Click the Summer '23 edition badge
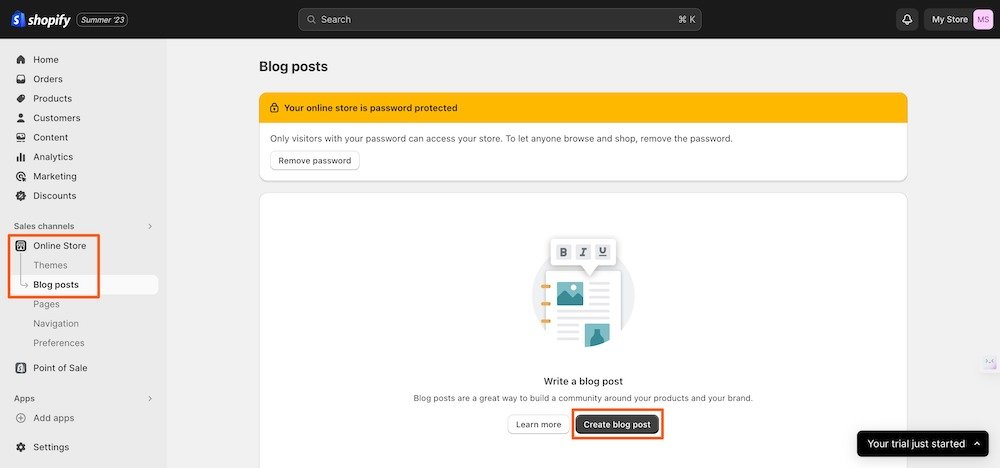This screenshot has width=1000, height=468. (102, 20)
